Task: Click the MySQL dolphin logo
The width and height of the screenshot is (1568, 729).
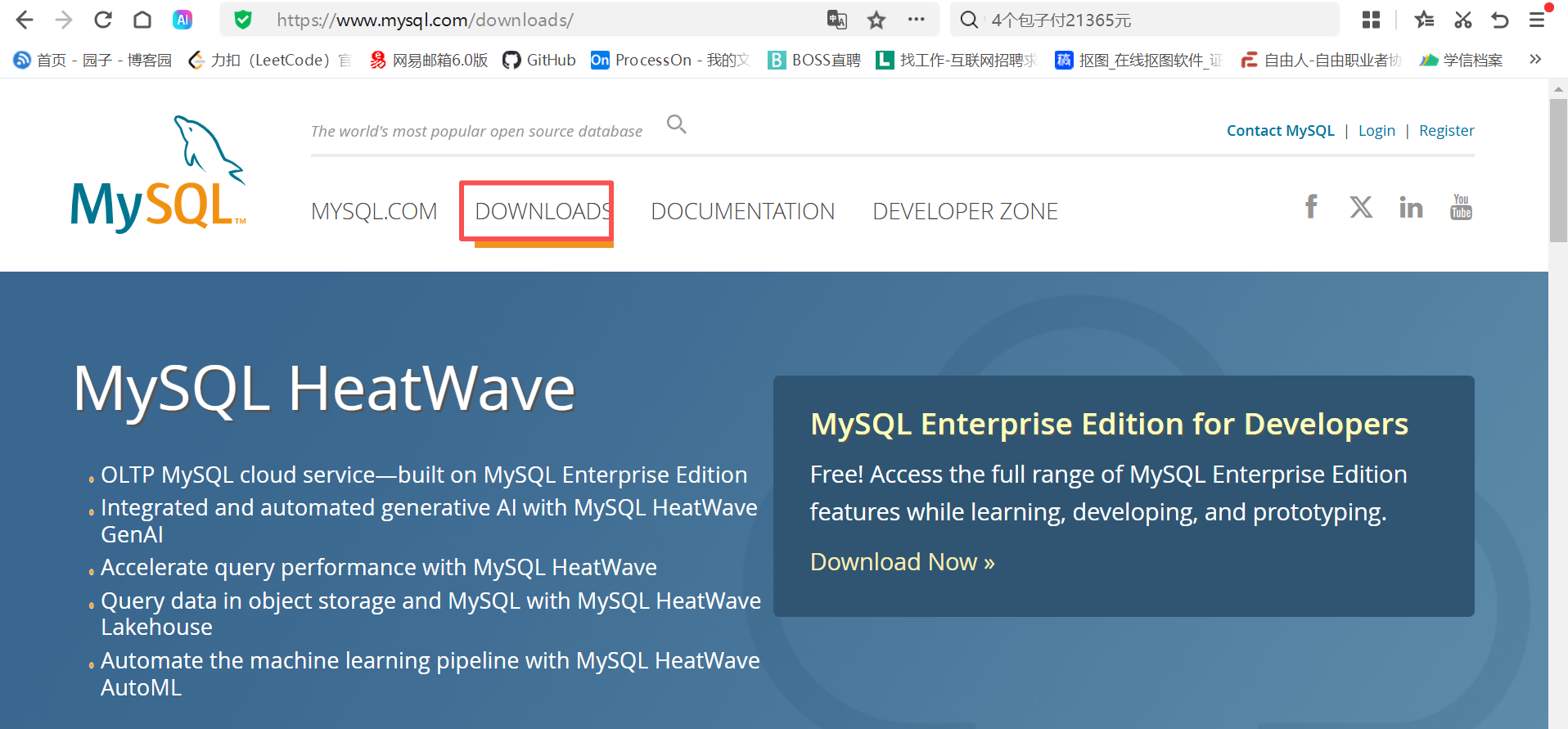Action: (x=159, y=173)
